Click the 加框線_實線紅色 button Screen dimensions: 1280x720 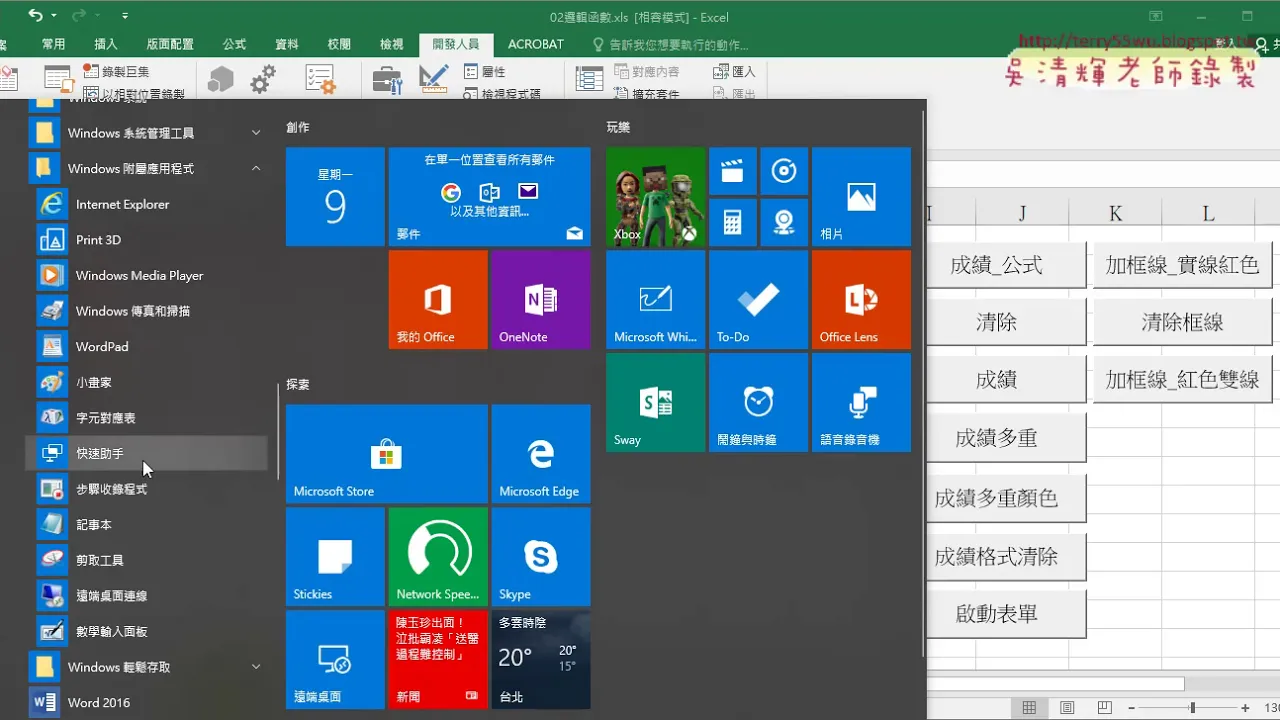click(x=1183, y=265)
